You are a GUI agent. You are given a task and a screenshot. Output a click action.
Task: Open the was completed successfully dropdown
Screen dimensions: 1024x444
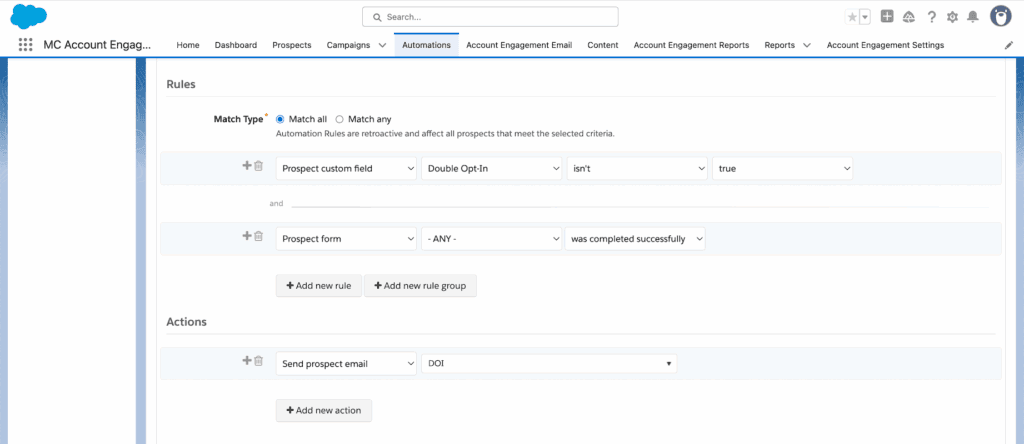pos(635,239)
